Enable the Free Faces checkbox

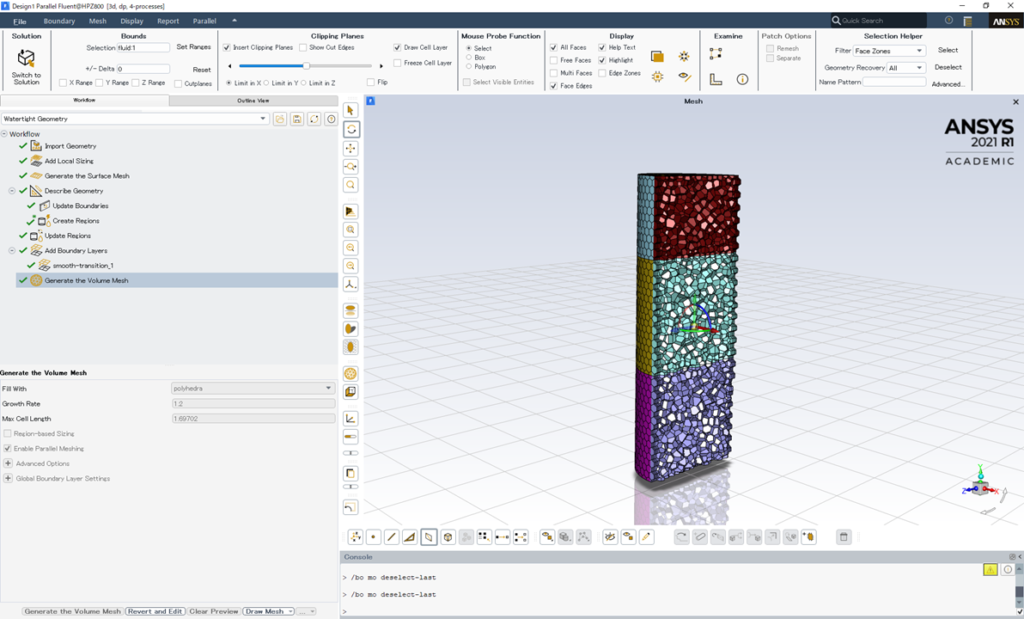[x=554, y=60]
